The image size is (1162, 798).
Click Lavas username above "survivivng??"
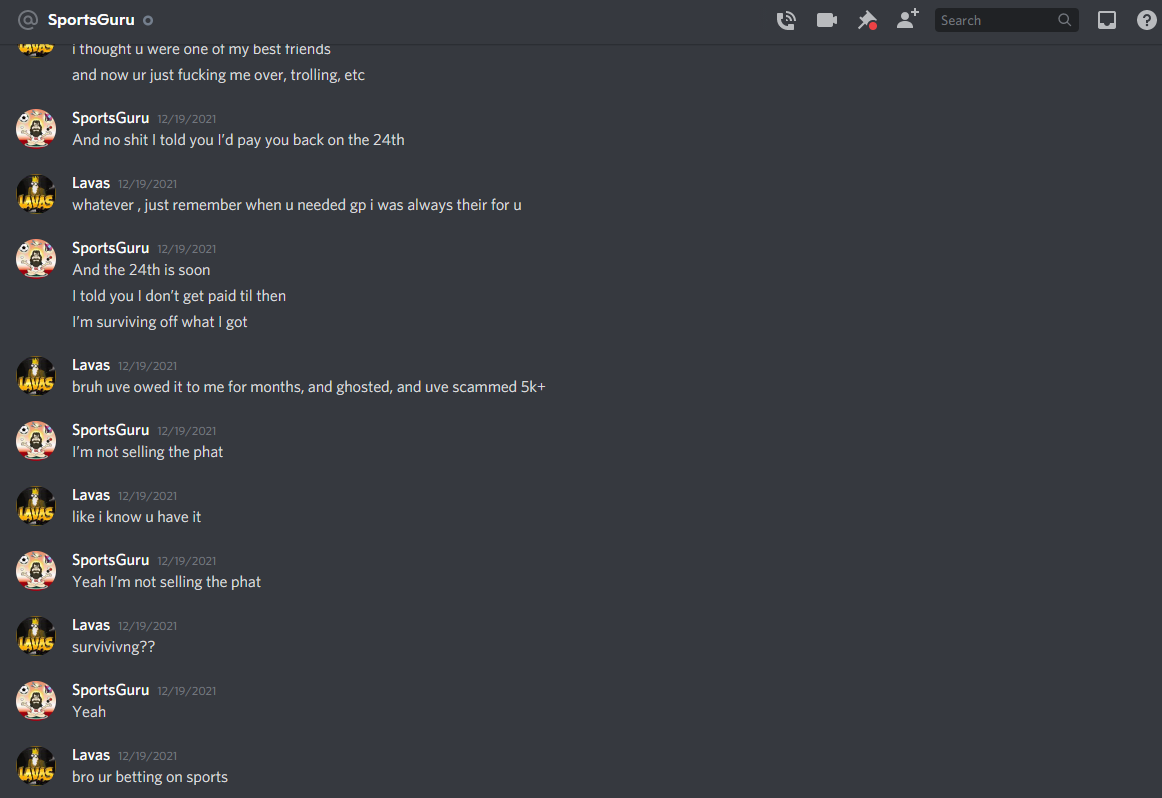[91, 625]
